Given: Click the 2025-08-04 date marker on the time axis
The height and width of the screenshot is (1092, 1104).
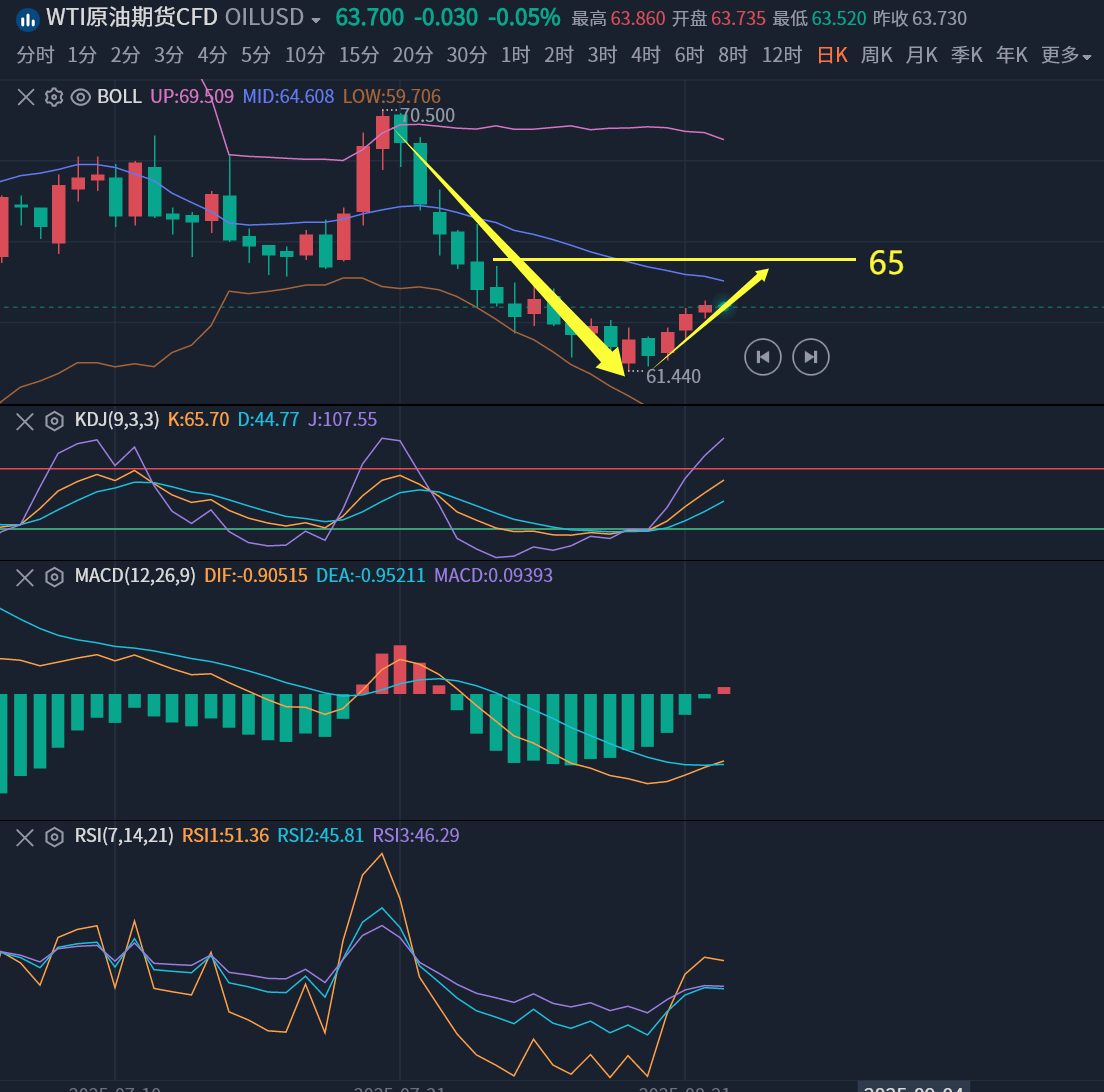Looking at the screenshot, I should (914, 1086).
